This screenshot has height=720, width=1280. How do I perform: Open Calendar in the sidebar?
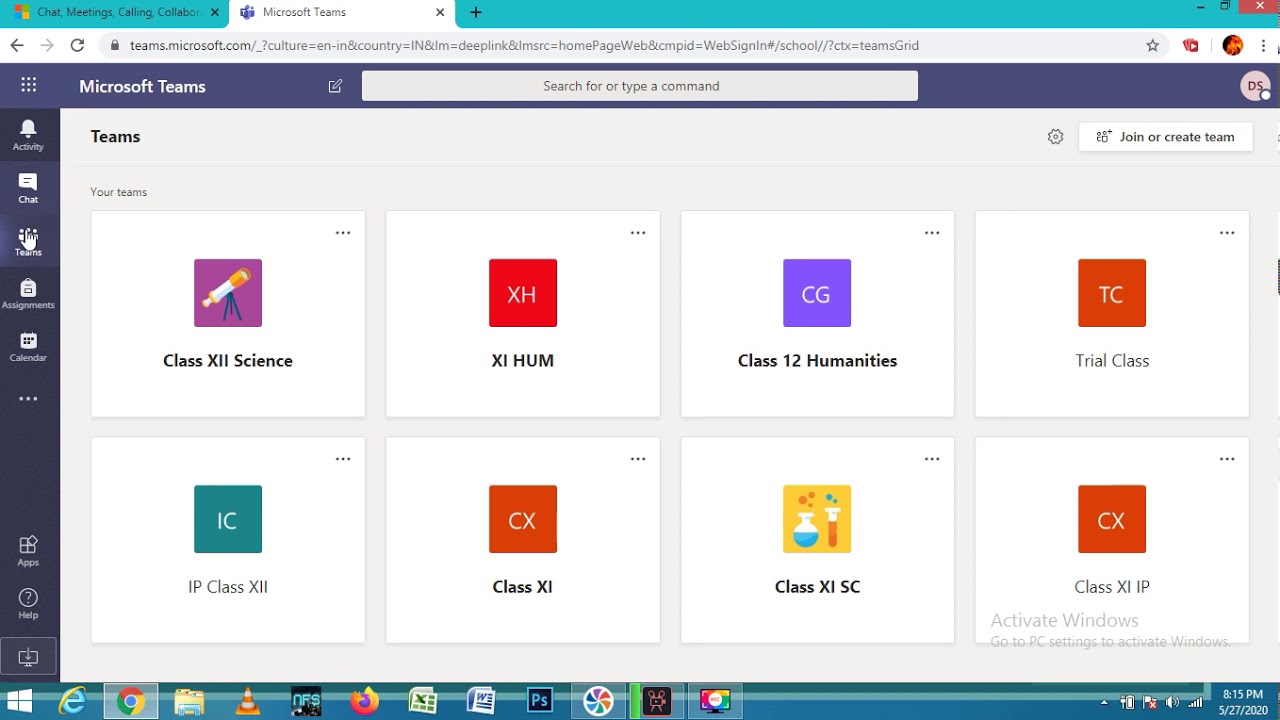(28, 346)
